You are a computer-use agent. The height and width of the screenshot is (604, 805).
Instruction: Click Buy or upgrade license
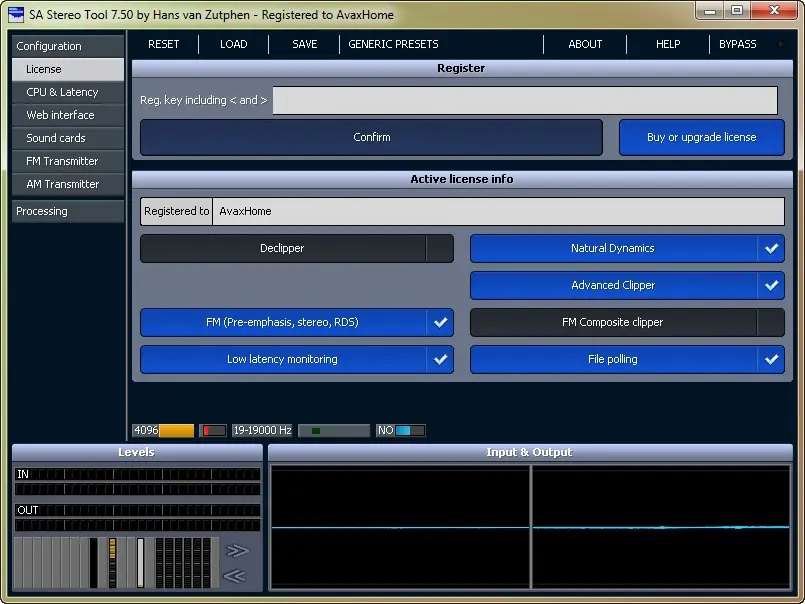pyautogui.click(x=702, y=138)
